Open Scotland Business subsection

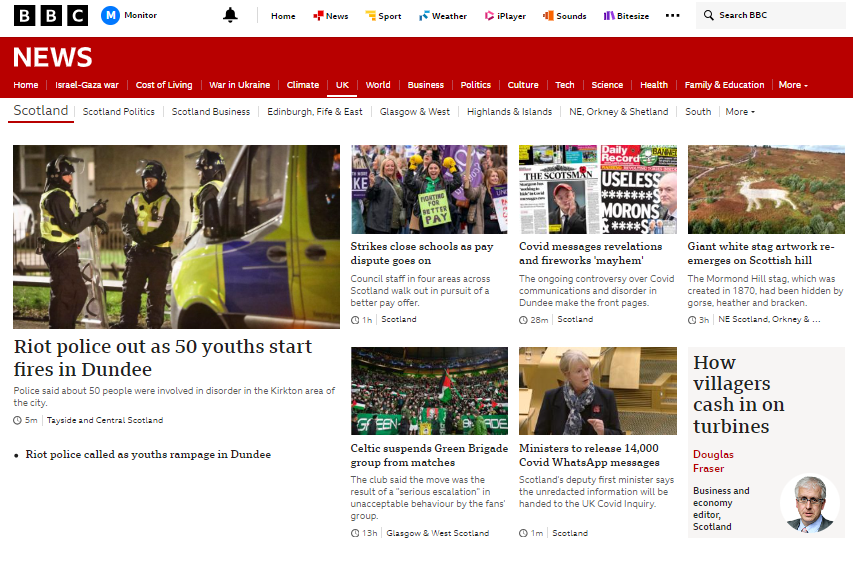211,112
